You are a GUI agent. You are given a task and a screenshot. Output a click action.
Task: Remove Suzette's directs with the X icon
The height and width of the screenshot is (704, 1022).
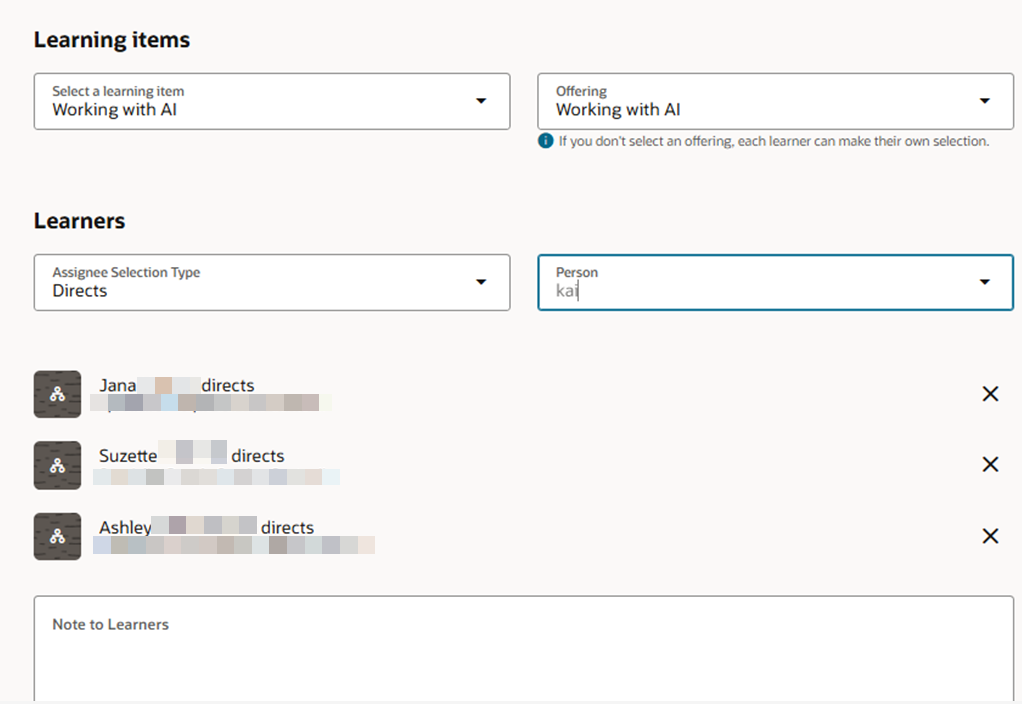pos(990,464)
